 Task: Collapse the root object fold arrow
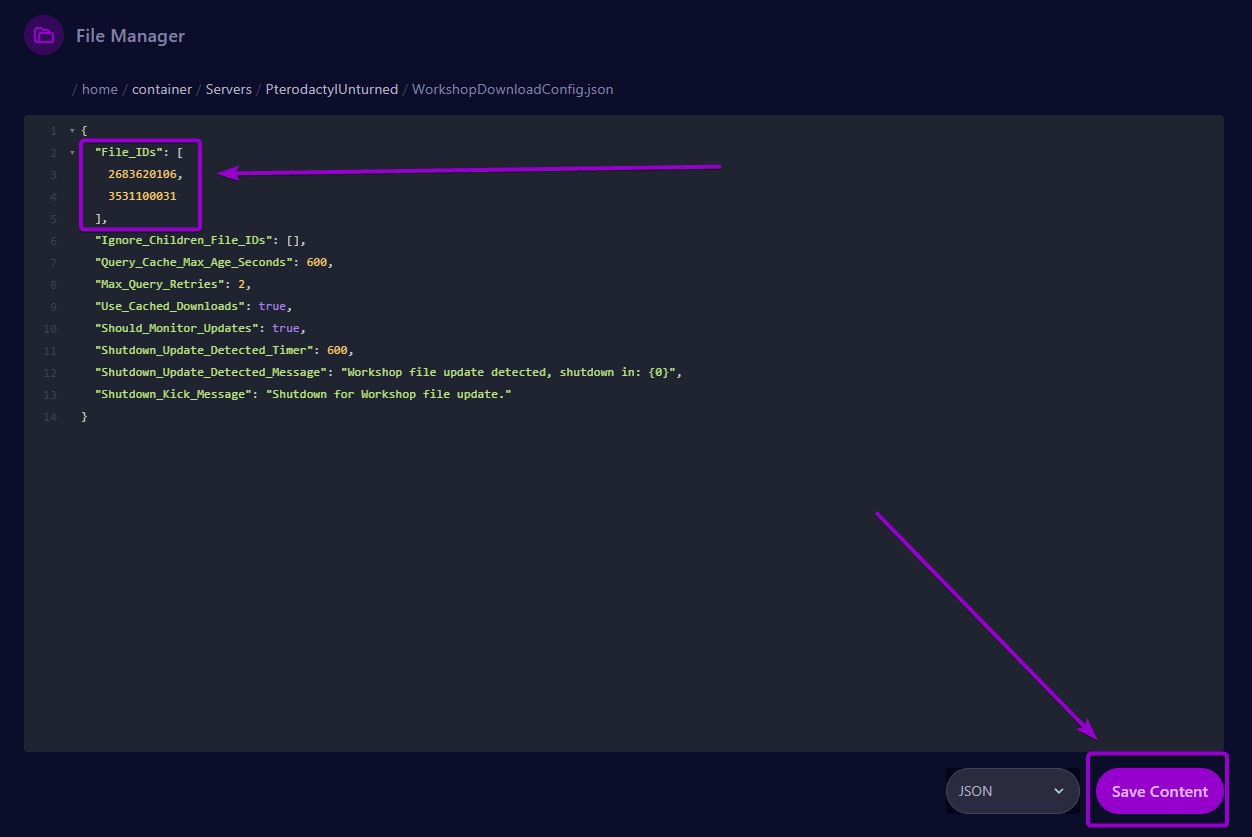click(72, 131)
